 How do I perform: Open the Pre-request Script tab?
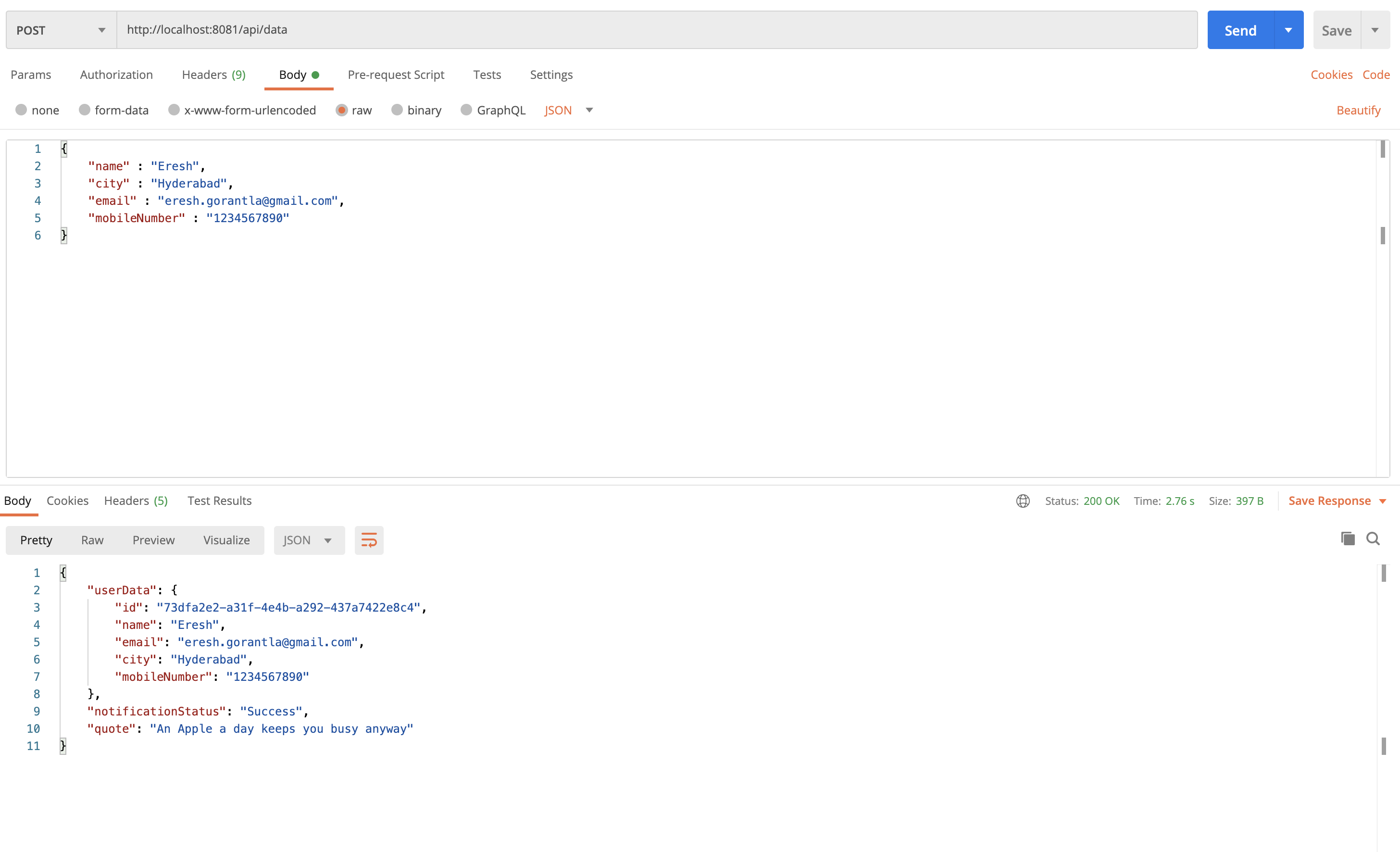click(396, 75)
